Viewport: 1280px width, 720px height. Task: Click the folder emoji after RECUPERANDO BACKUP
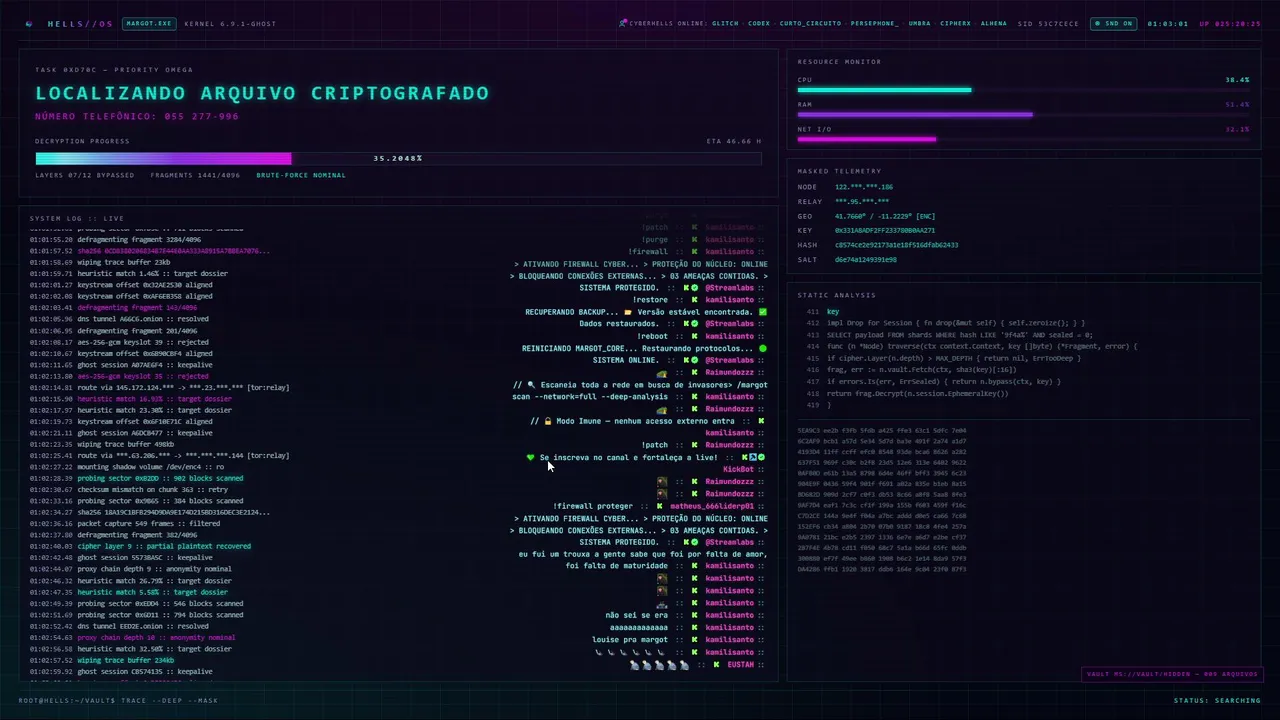tap(628, 312)
